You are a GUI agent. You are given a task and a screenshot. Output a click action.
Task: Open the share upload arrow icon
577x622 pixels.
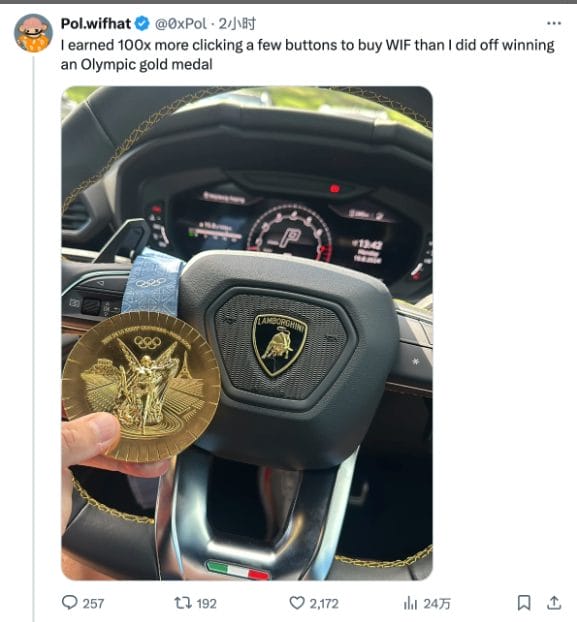pyautogui.click(x=554, y=603)
